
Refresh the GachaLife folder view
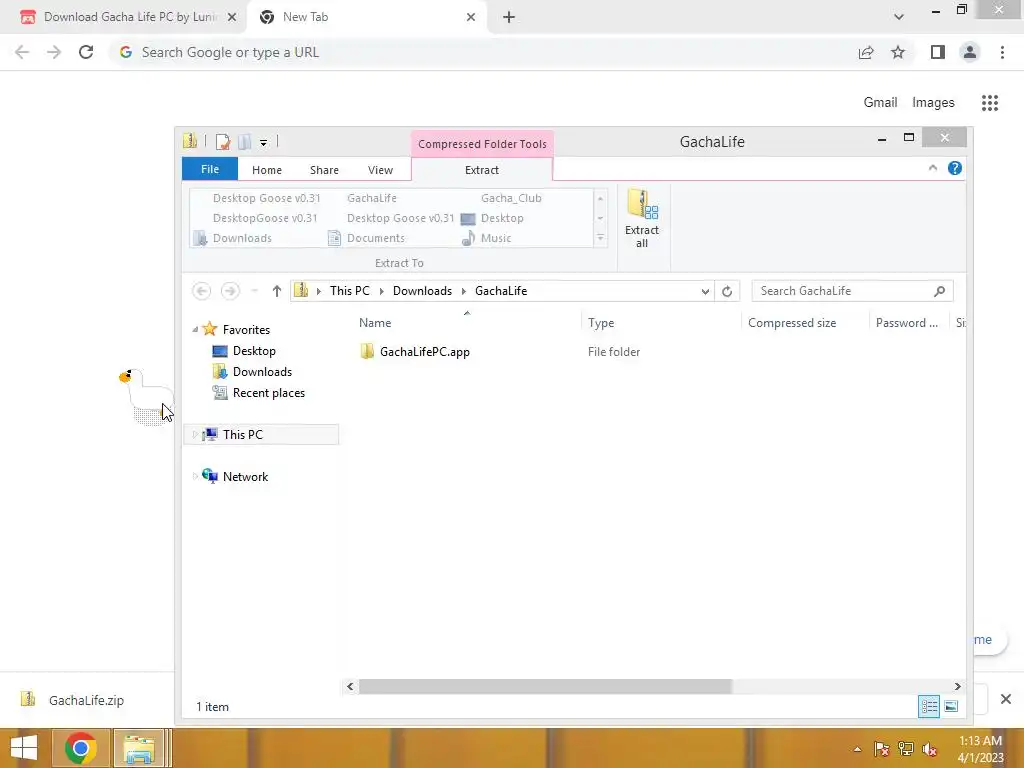coord(727,291)
